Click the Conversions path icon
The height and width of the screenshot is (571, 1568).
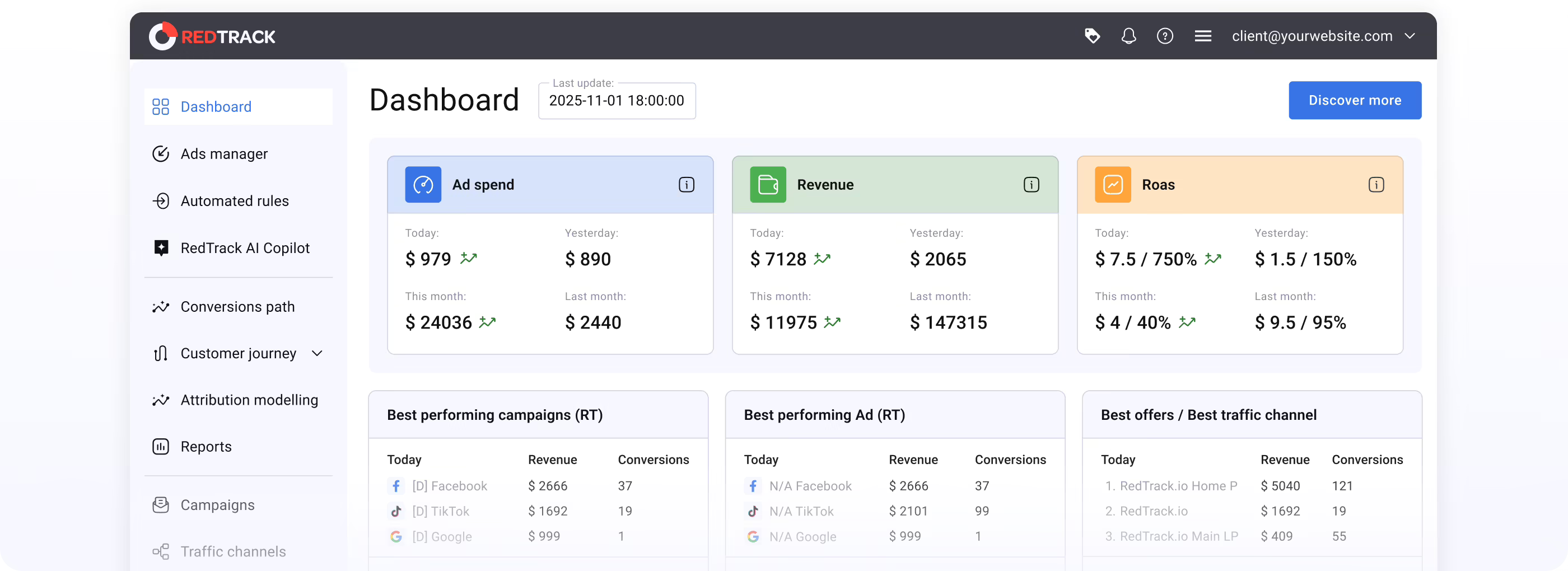click(161, 307)
